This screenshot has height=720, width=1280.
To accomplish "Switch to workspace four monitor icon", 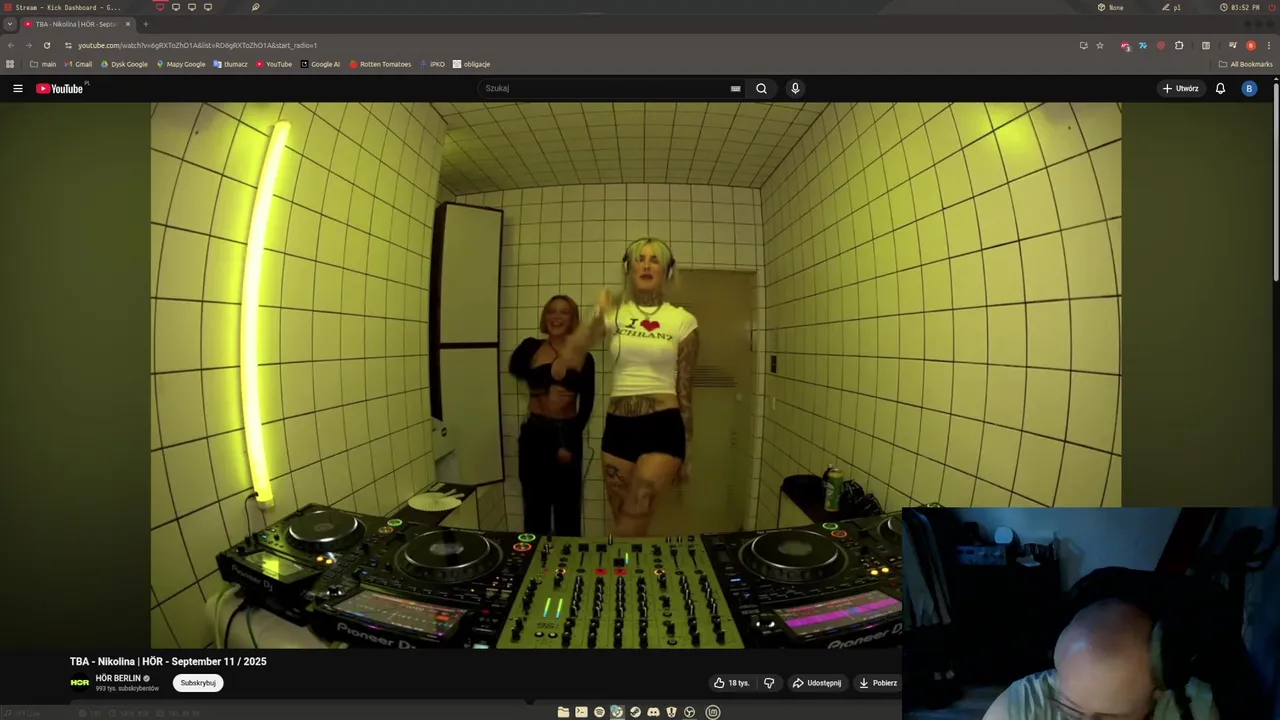I will coord(208,7).
